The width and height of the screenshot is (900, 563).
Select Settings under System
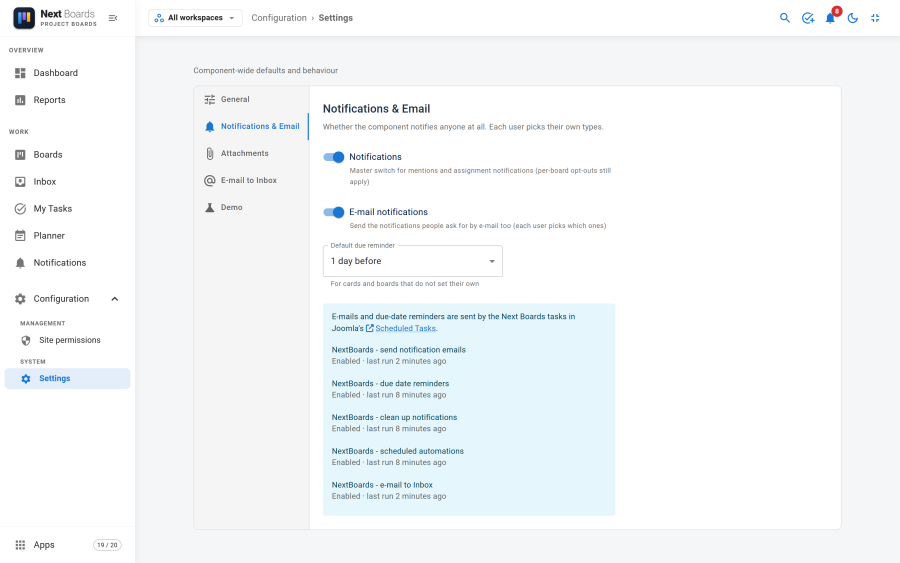click(67, 379)
